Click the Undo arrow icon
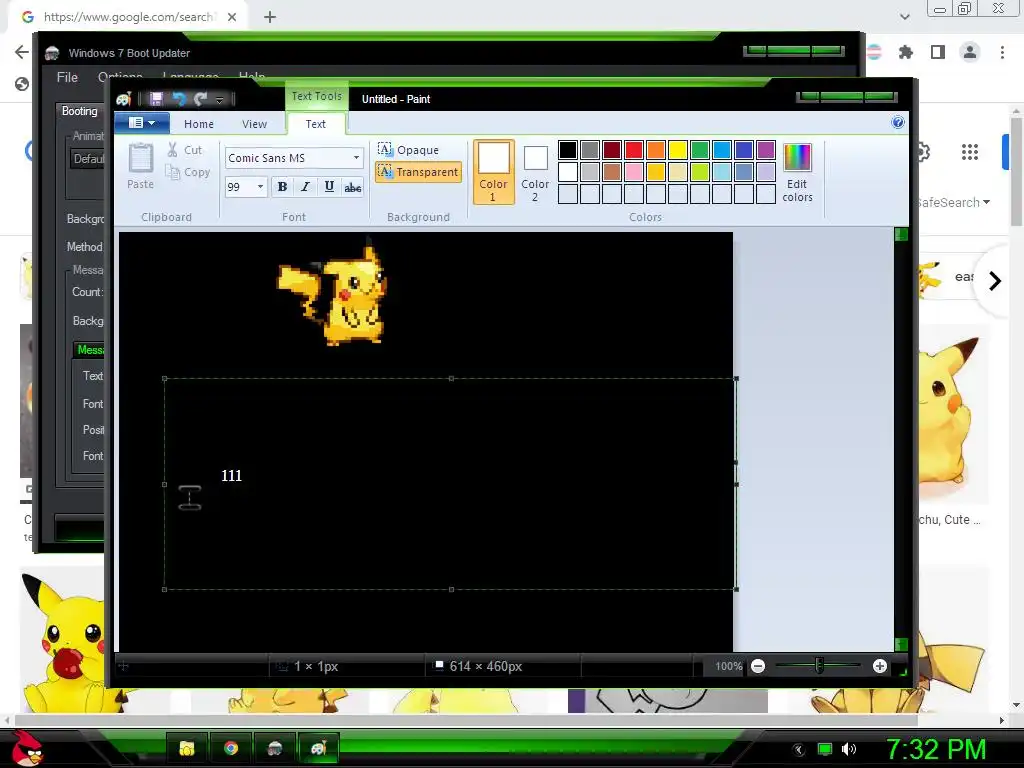 (x=178, y=99)
